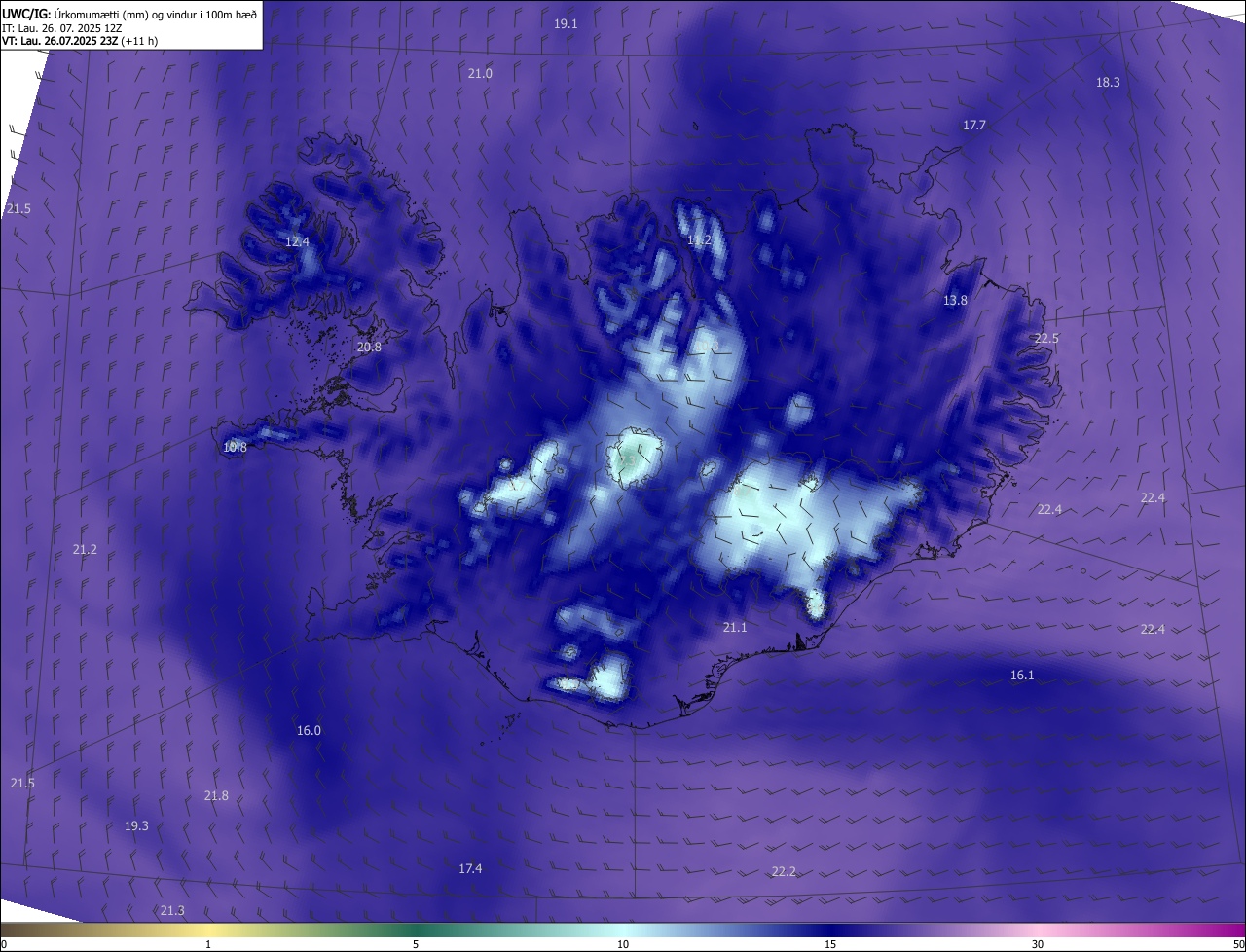Image resolution: width=1246 pixels, height=952 pixels.
Task: Click the map value 21.3
Action: point(171,911)
